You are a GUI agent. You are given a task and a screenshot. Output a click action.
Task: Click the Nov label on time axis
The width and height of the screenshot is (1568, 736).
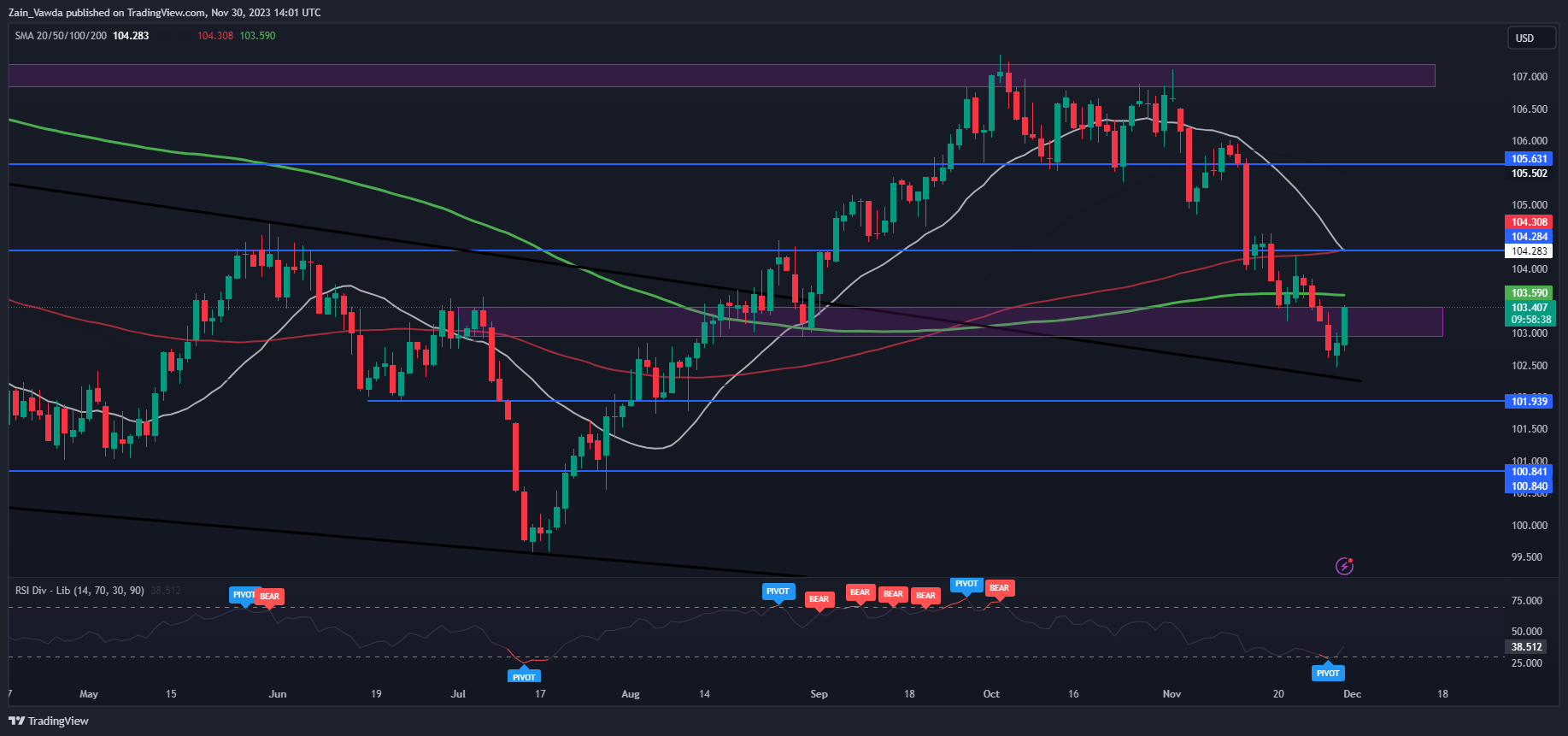pyautogui.click(x=1172, y=694)
